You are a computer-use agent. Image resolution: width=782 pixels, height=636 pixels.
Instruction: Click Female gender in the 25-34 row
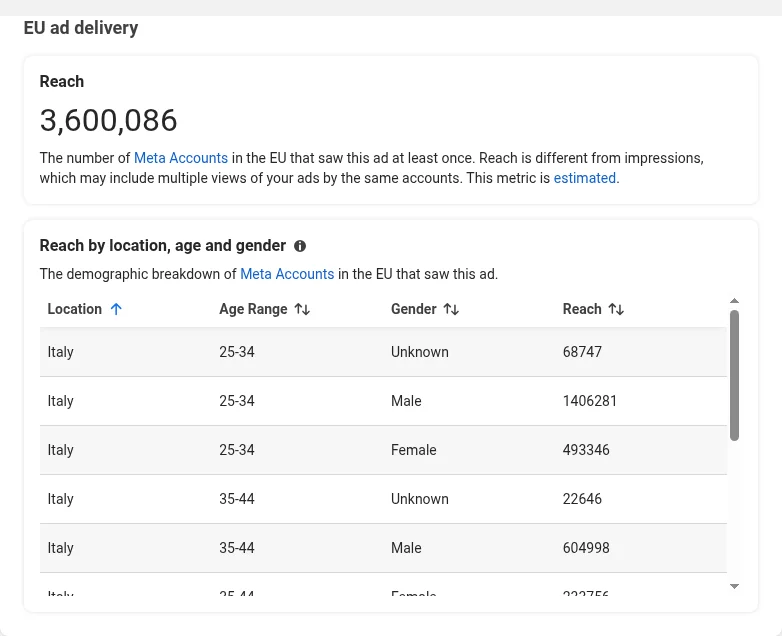tap(413, 450)
